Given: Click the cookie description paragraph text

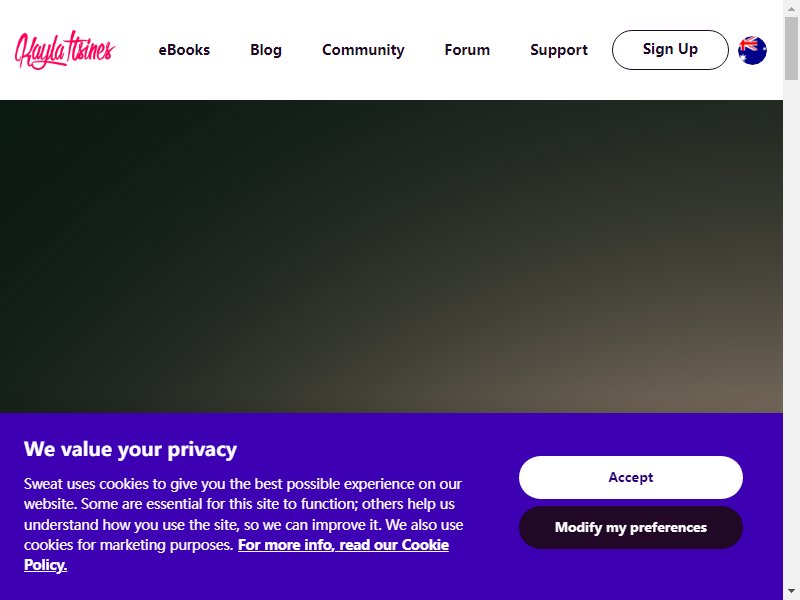Looking at the screenshot, I should 243,524.
